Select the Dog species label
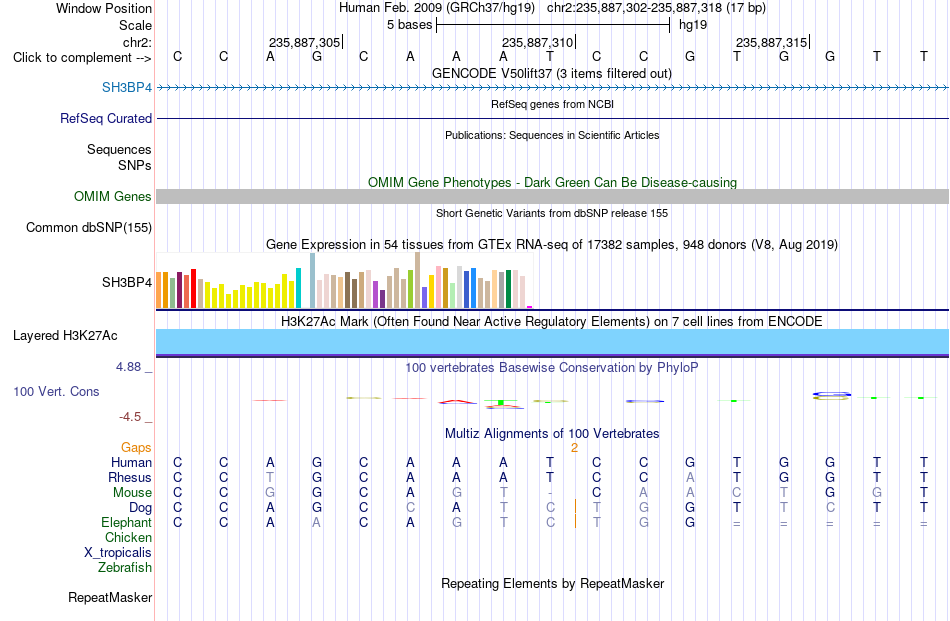 click(140, 508)
